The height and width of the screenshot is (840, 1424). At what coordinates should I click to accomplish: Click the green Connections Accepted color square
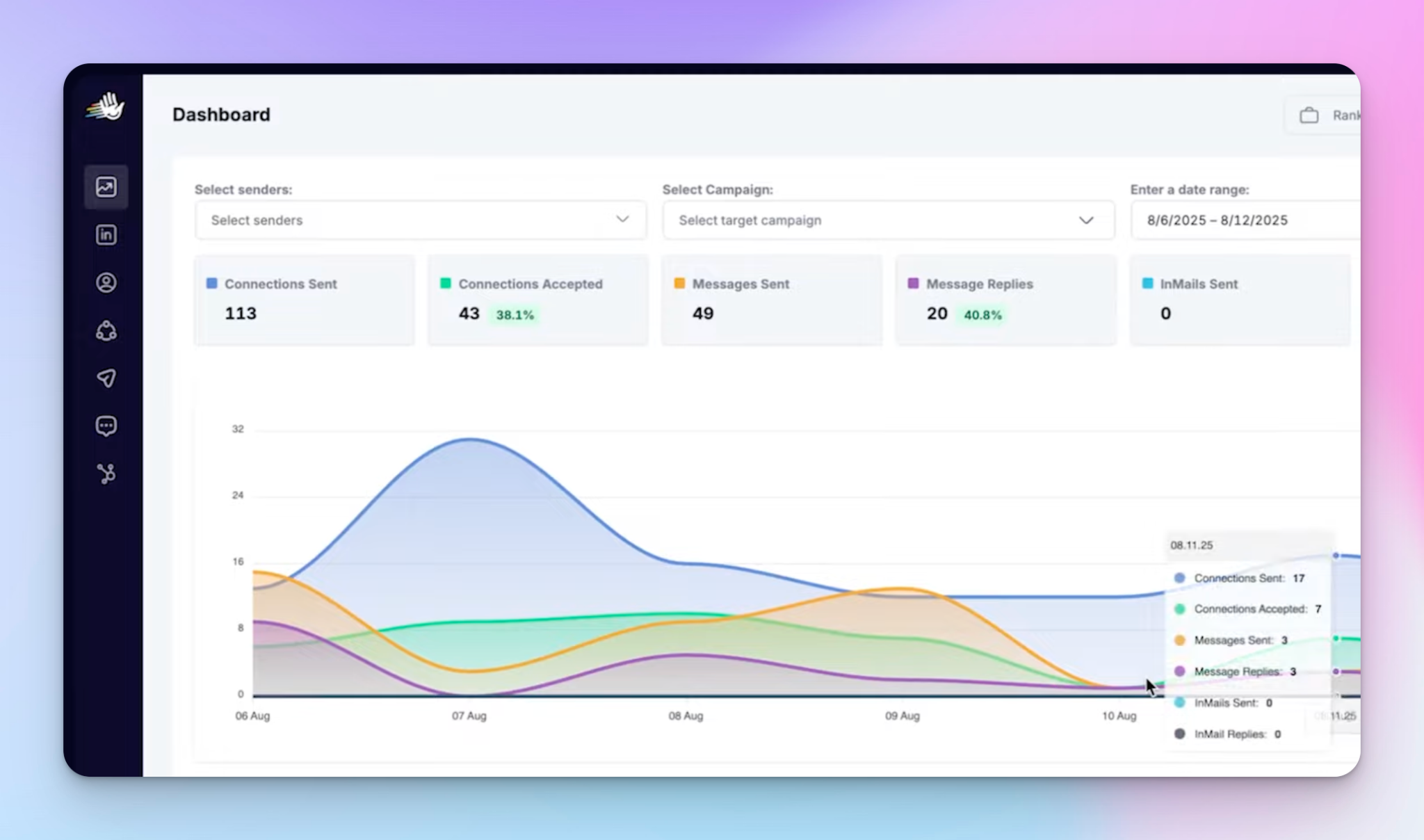click(446, 284)
